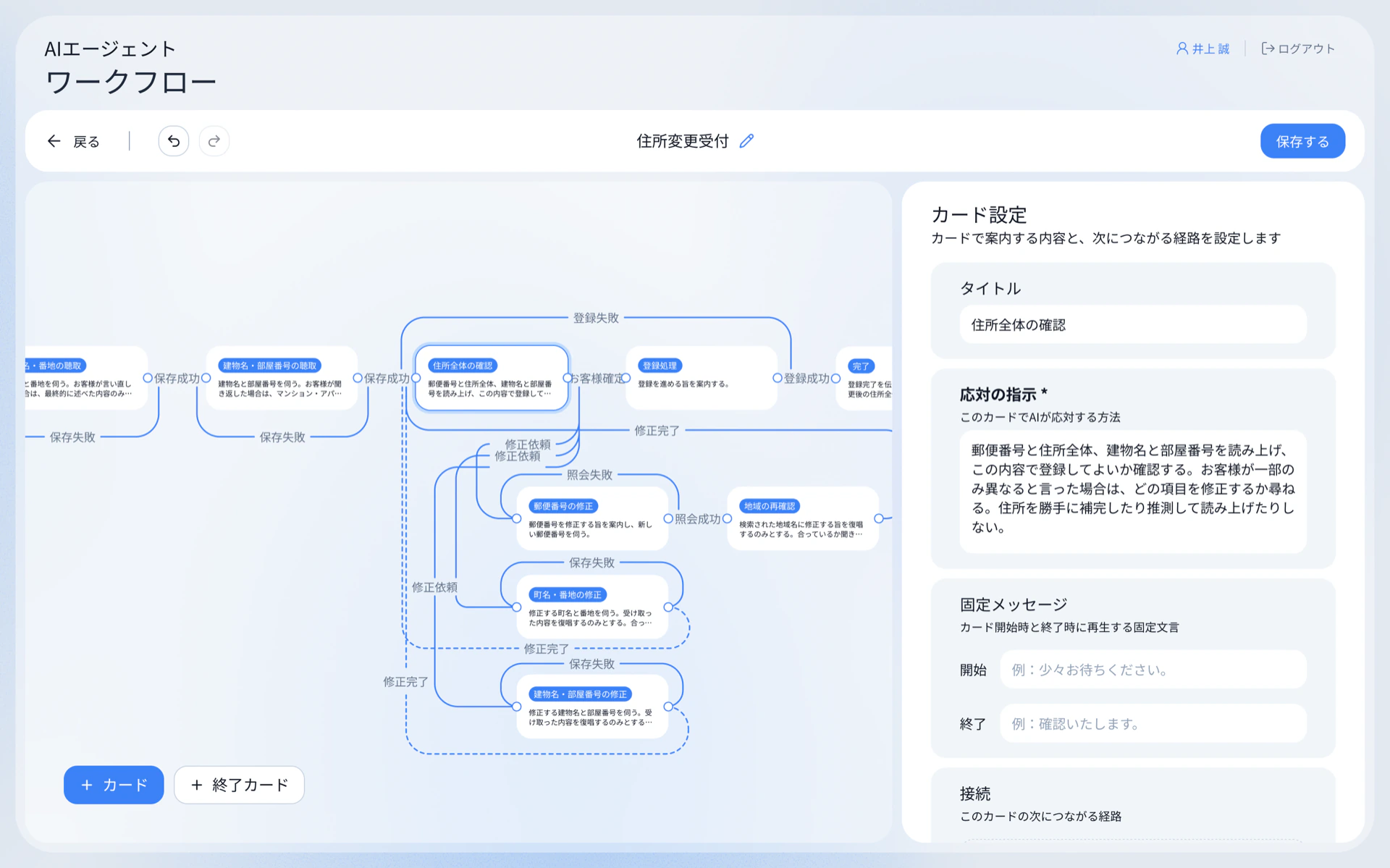This screenshot has width=1390, height=868.
Task: Select the 登録処理 card
Action: click(702, 378)
